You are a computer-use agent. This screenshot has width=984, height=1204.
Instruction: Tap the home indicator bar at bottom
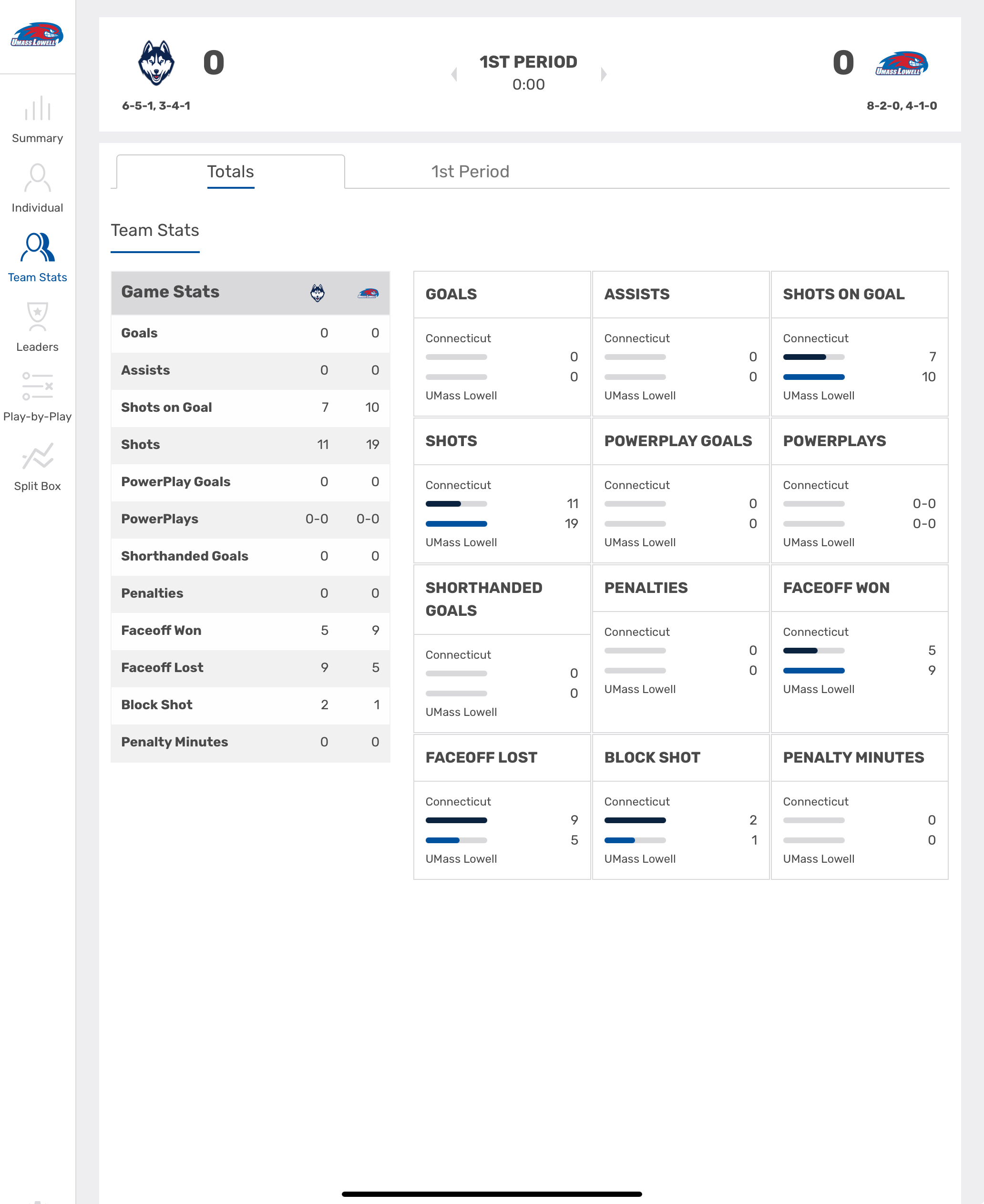click(x=492, y=1194)
